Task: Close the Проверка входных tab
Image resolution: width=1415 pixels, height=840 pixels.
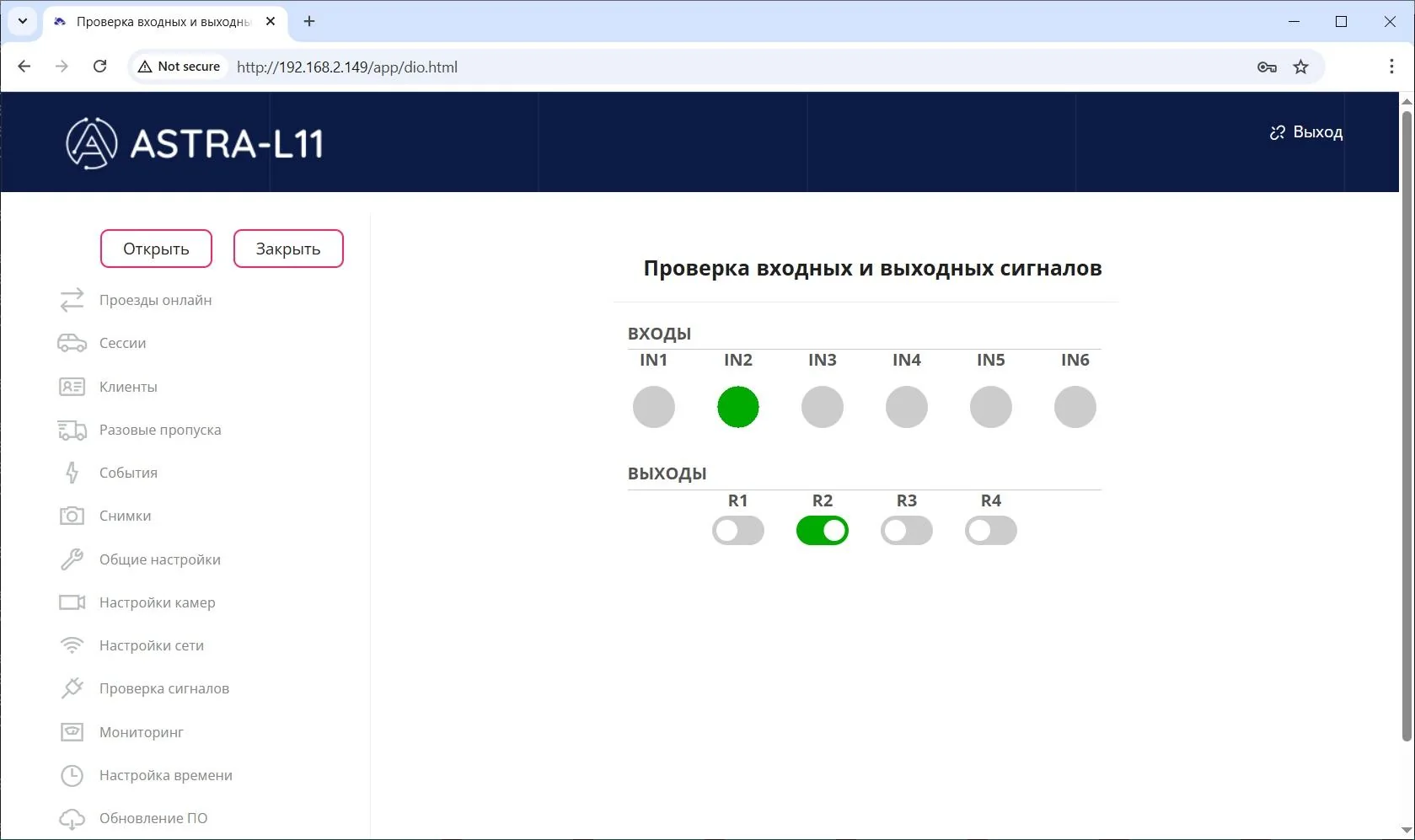Action: point(271,21)
